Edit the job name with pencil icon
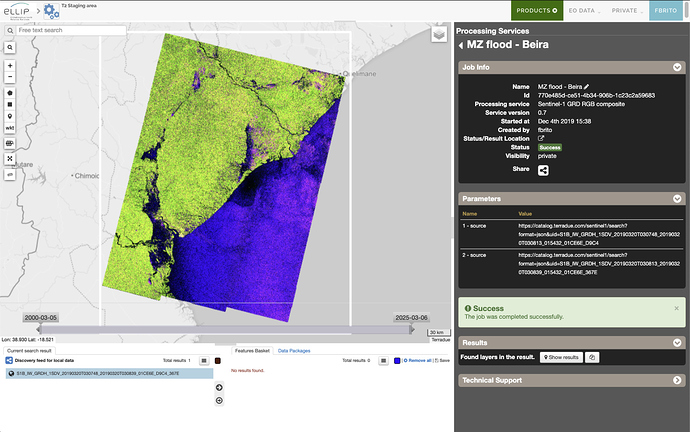690x432 pixels. (x=588, y=87)
